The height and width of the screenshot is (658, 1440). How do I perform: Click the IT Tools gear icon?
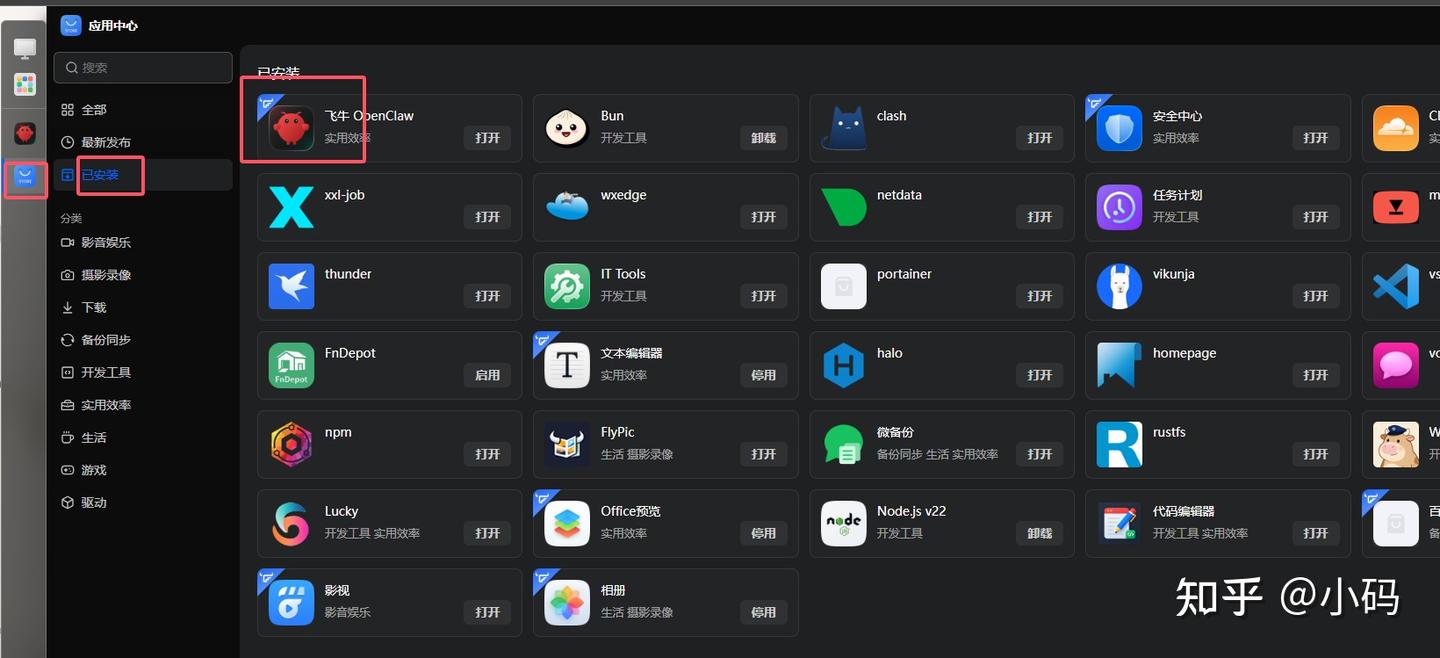[567, 286]
